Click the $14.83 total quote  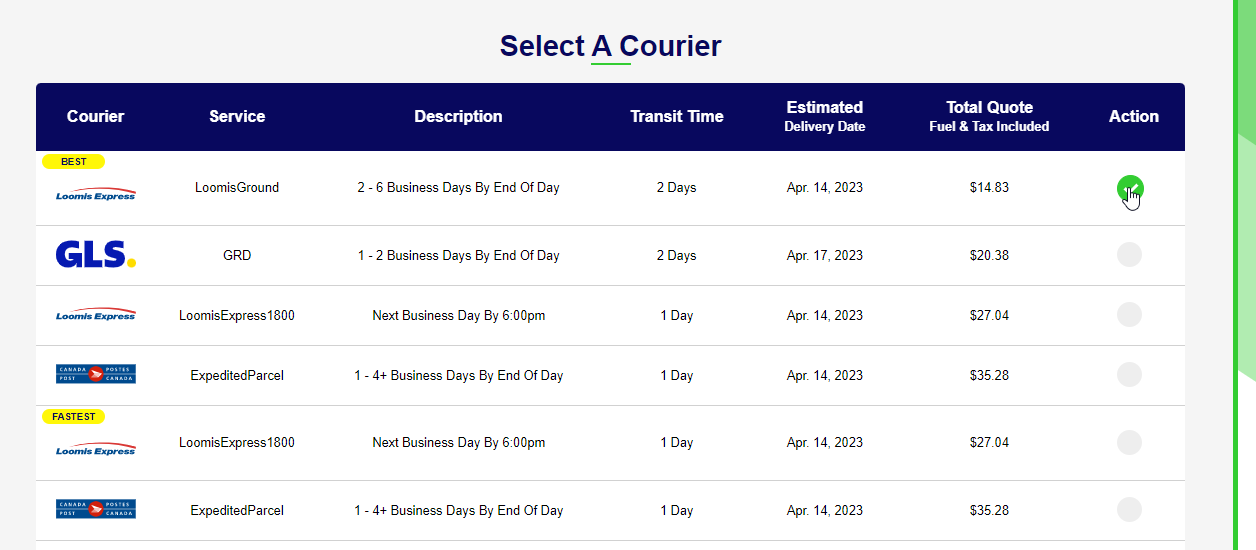989,187
